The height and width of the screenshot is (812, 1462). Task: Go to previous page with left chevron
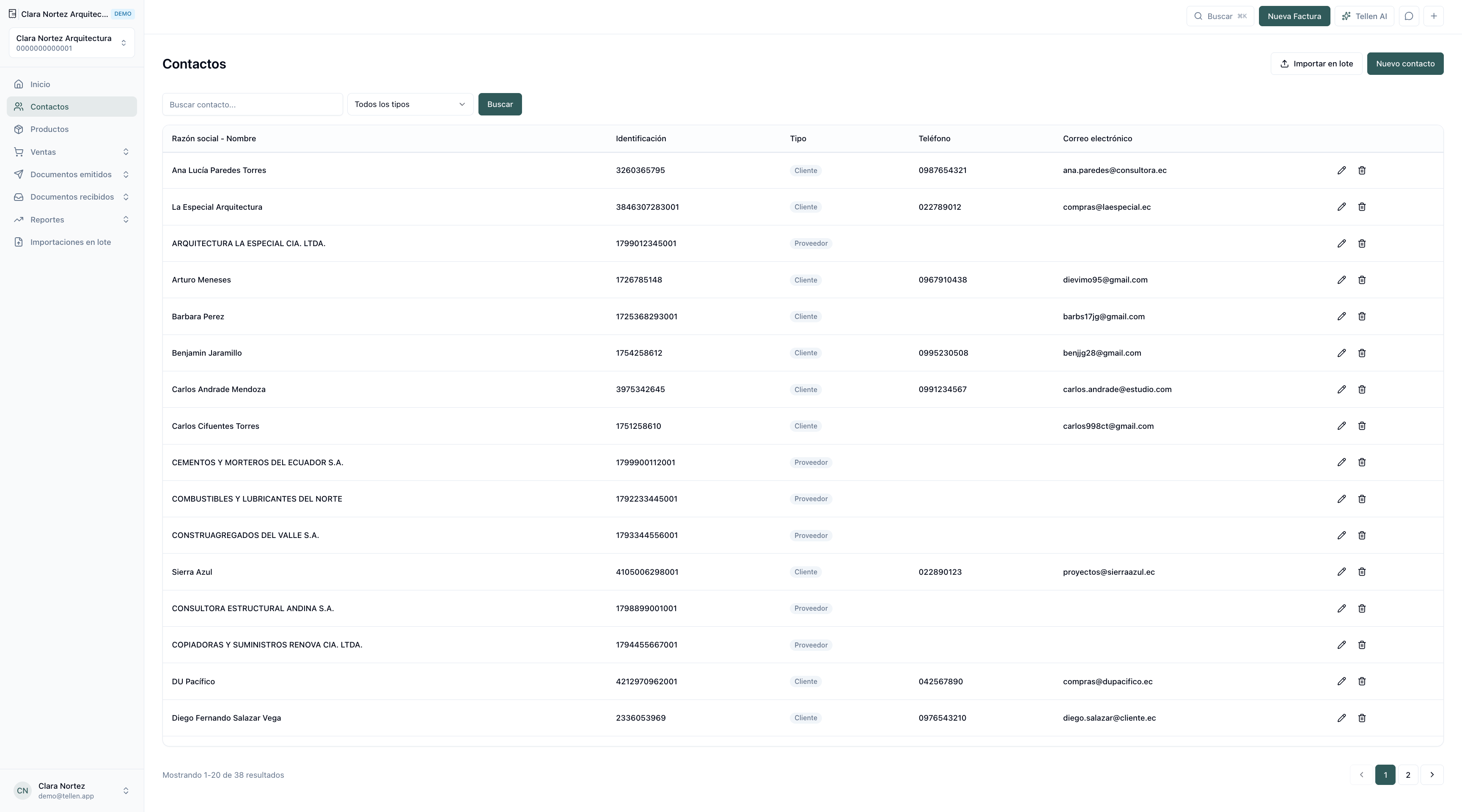pyautogui.click(x=1361, y=774)
